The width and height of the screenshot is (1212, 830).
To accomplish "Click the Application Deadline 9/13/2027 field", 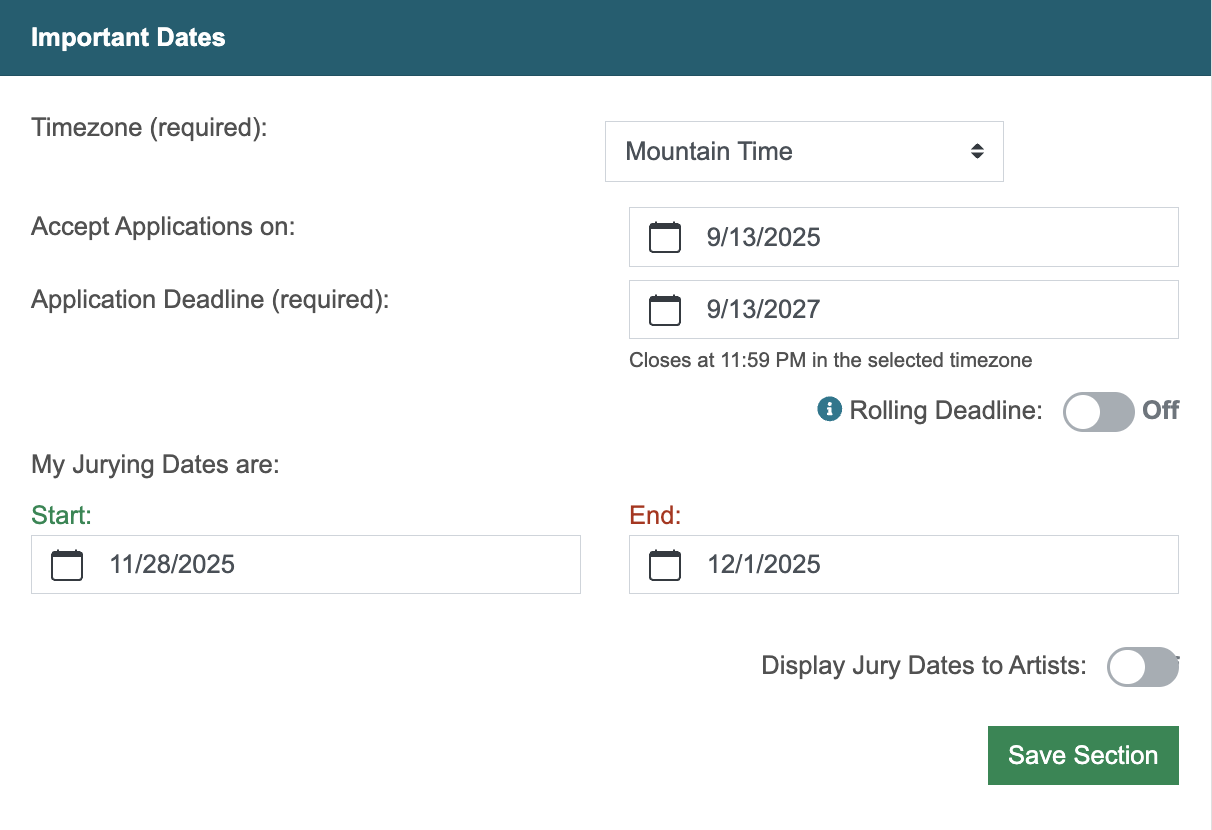I will [x=900, y=309].
